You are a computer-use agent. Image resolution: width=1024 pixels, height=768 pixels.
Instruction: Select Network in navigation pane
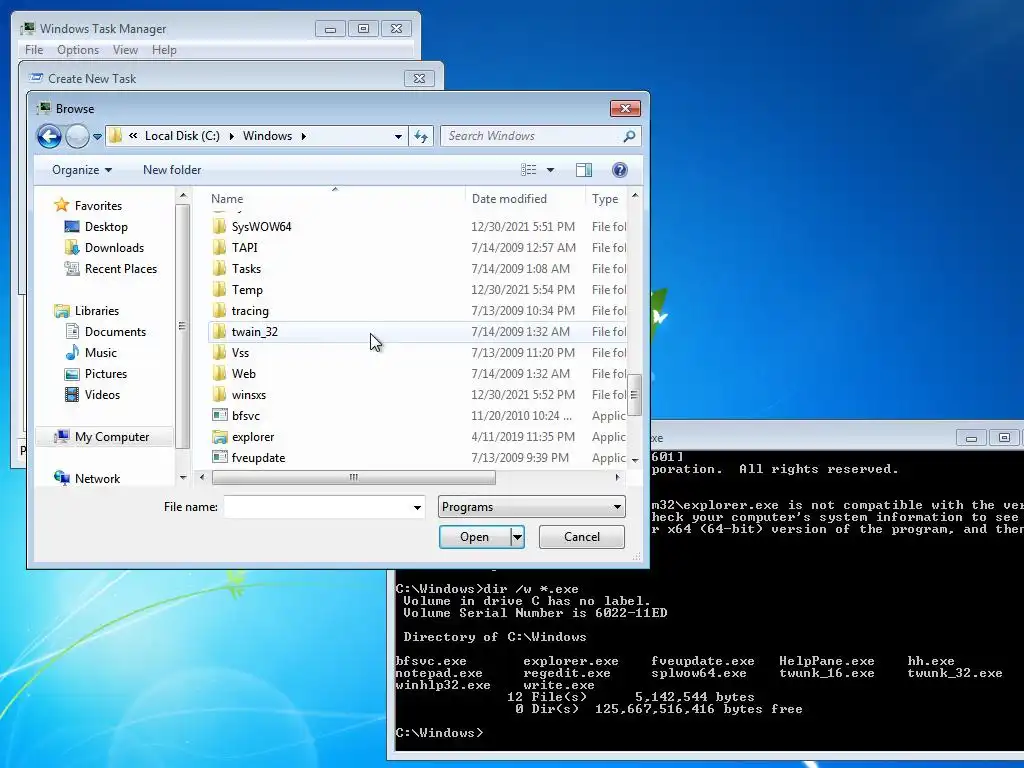tap(97, 479)
